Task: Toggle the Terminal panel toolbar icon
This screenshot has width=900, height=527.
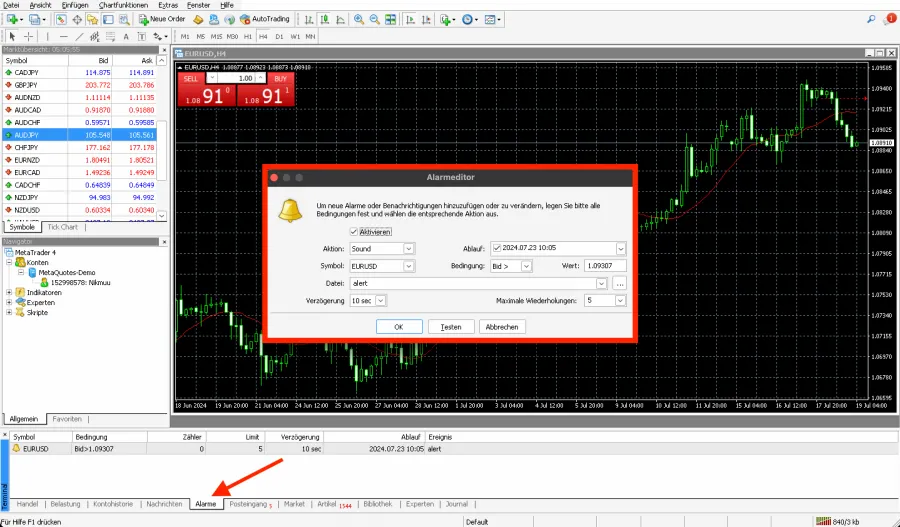Action: [x=108, y=20]
